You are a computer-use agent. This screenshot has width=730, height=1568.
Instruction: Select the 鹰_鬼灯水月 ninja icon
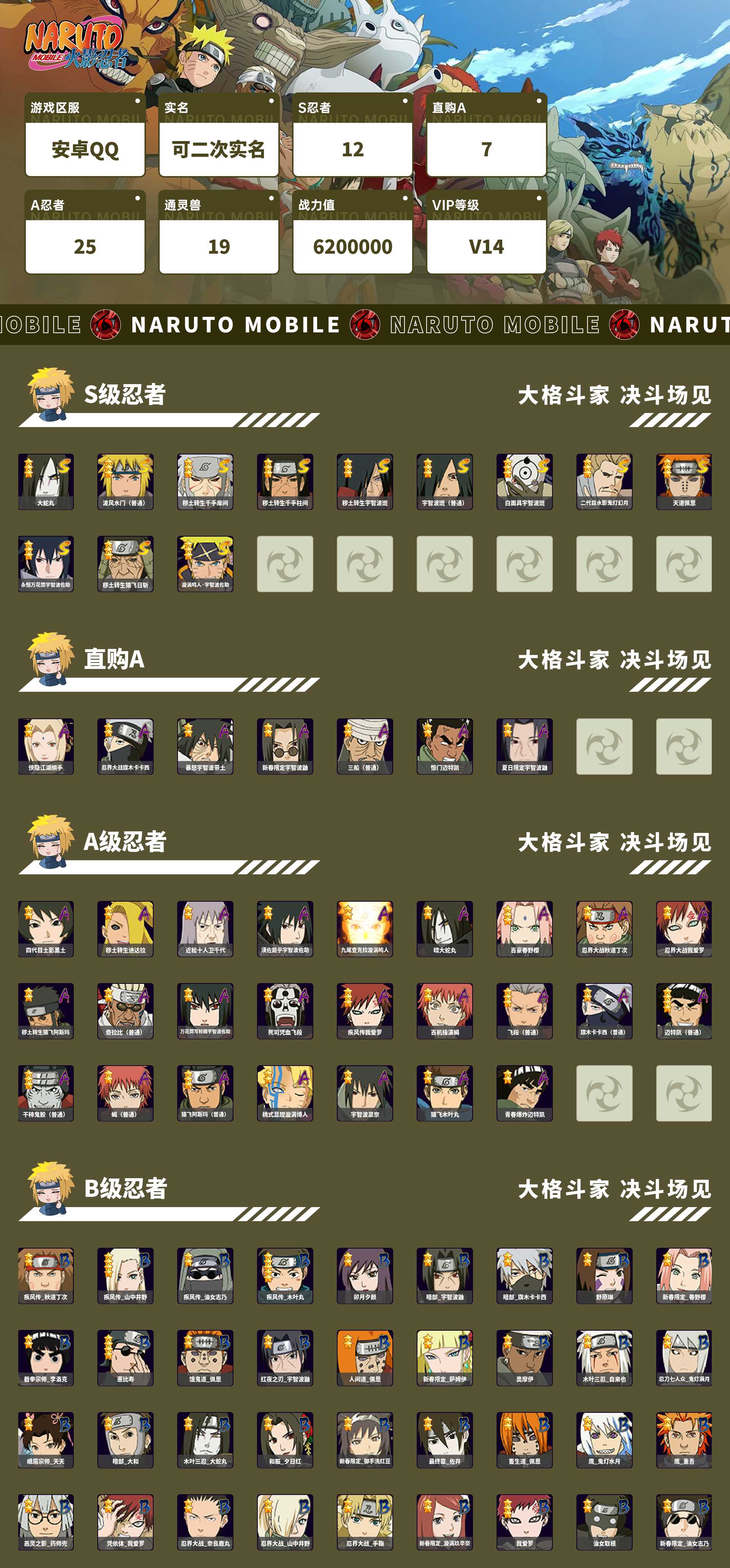(604, 1440)
